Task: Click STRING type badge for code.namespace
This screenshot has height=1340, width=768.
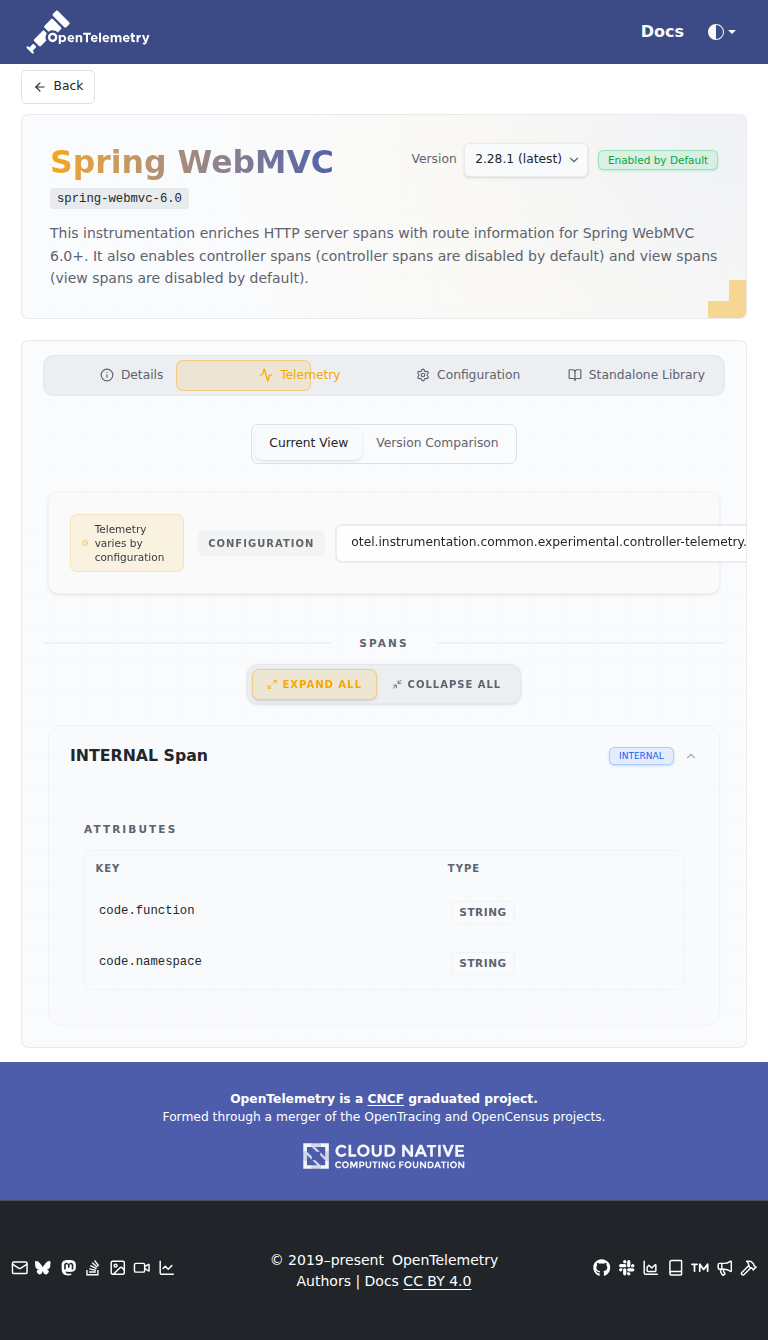Action: 483,963
